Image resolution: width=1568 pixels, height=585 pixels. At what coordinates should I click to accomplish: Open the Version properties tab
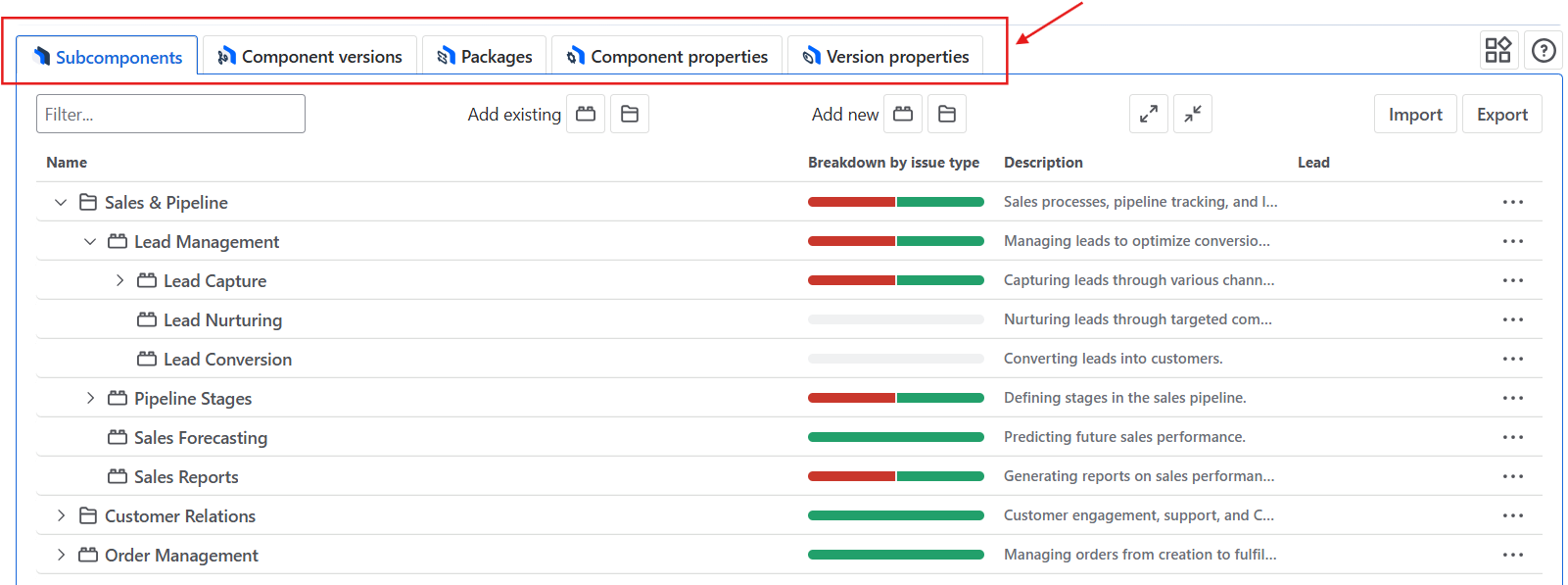[885, 56]
